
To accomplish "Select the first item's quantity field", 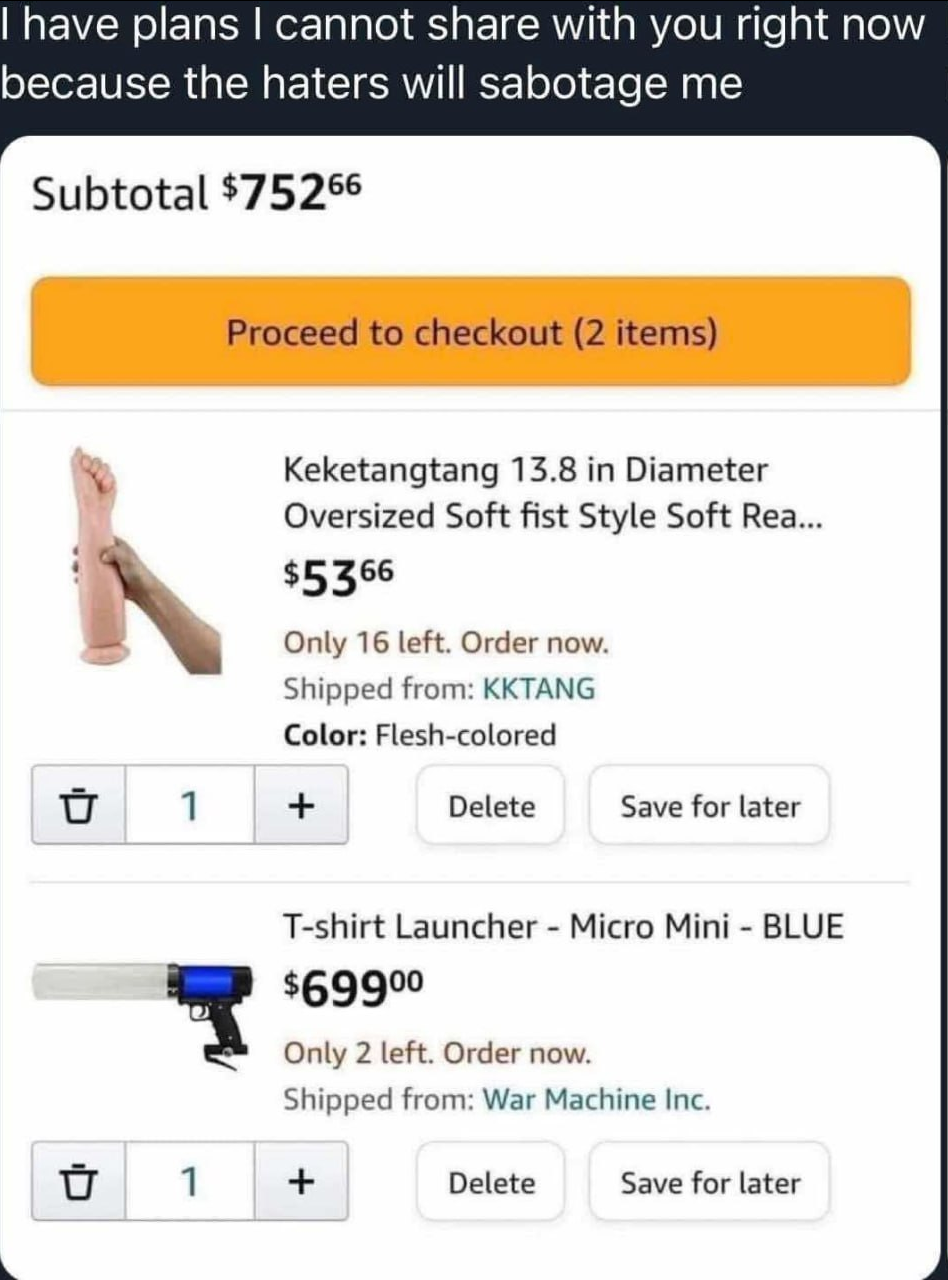I will pos(189,805).
